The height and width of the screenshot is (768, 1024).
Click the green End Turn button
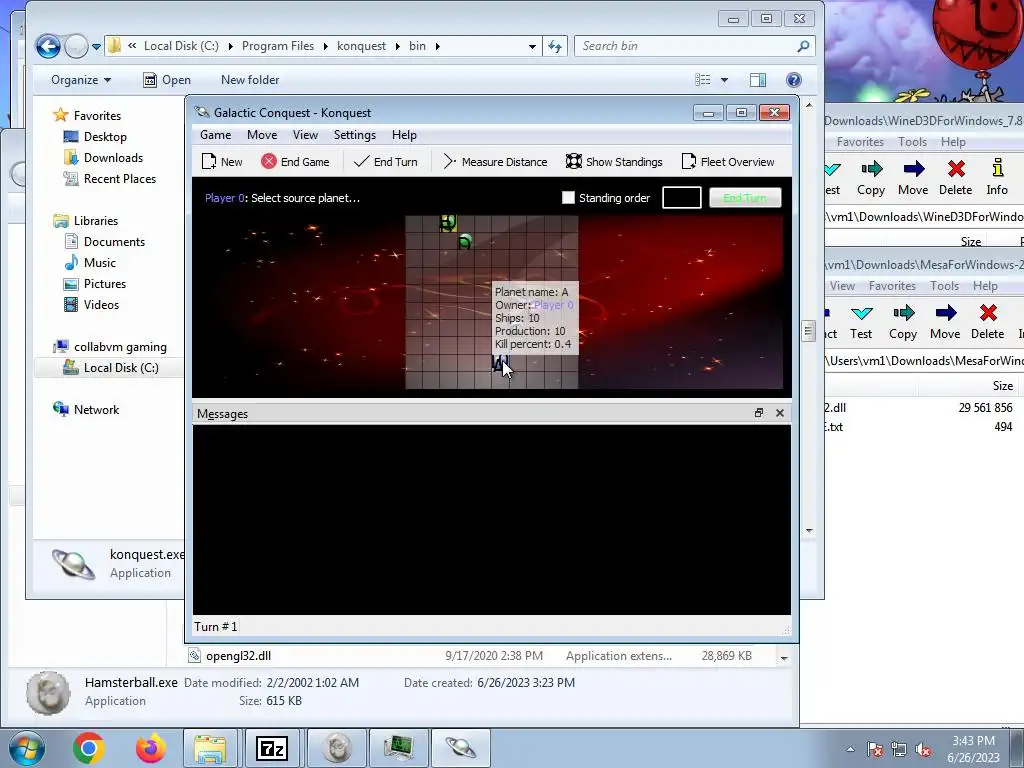coord(745,198)
